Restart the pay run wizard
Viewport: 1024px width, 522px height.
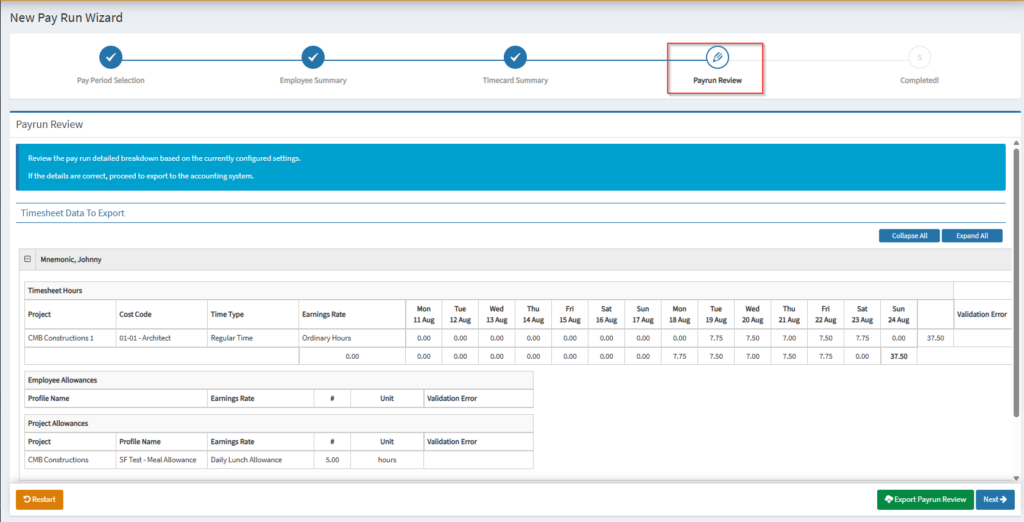click(40, 499)
